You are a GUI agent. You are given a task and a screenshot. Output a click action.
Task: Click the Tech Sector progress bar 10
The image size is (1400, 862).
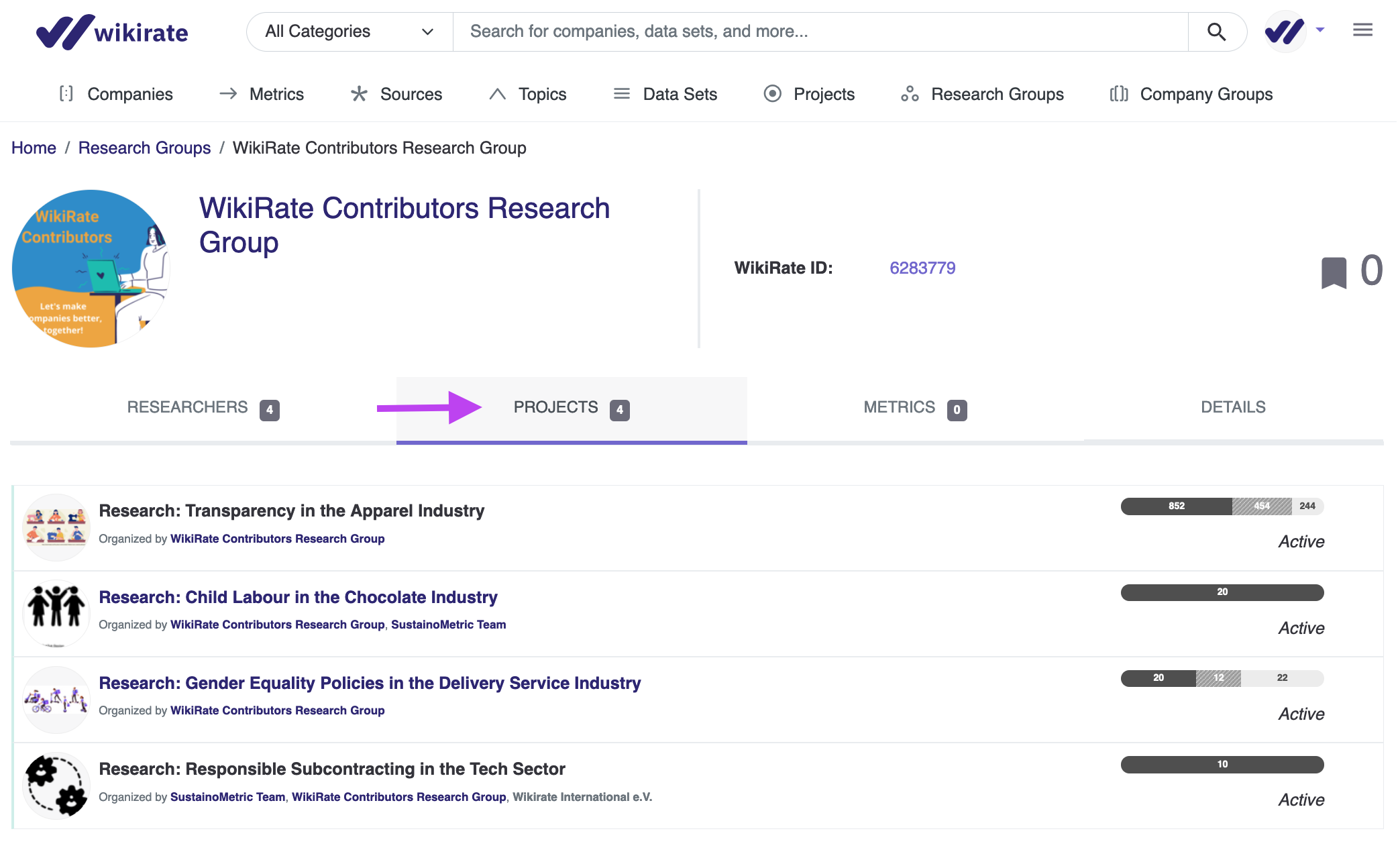(x=1222, y=765)
